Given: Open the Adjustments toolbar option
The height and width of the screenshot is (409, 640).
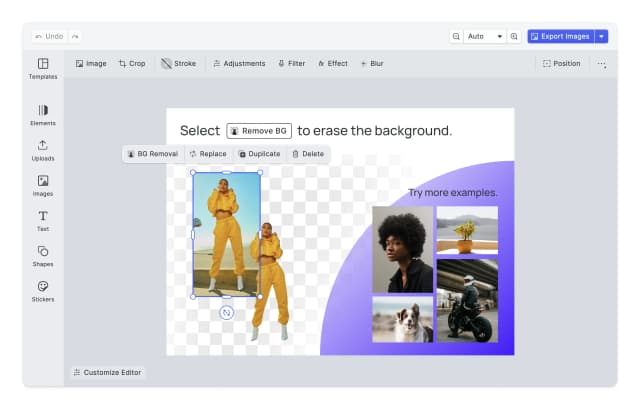Looking at the screenshot, I should [238, 63].
